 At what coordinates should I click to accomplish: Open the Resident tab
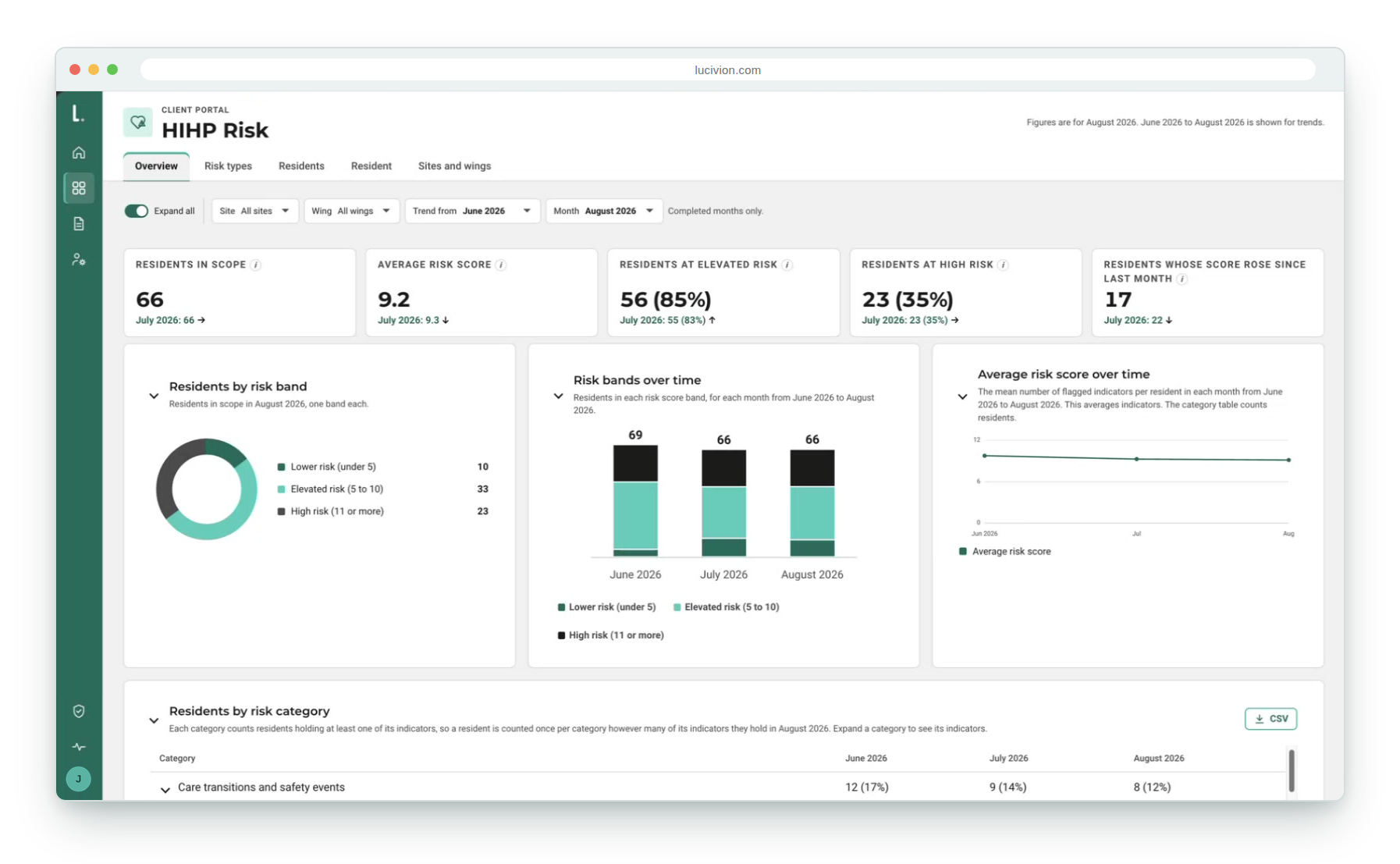(x=371, y=166)
